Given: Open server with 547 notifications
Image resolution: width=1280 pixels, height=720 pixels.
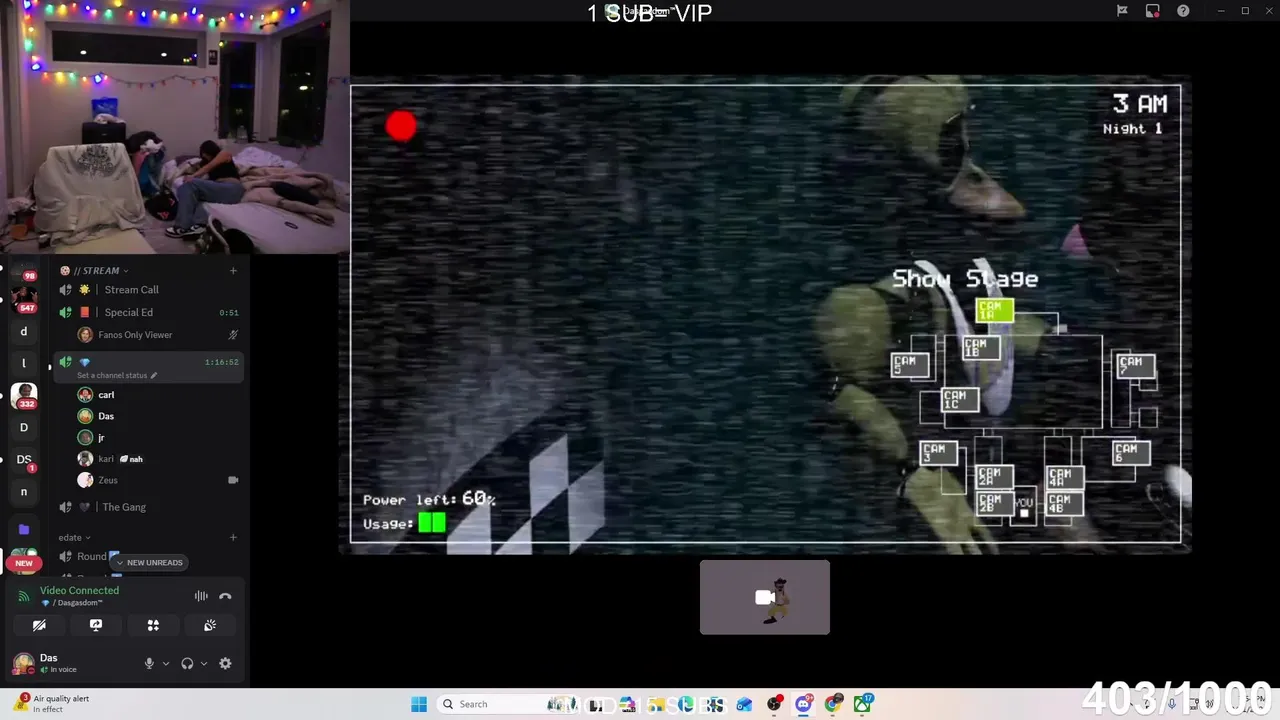Looking at the screenshot, I should click(x=24, y=298).
